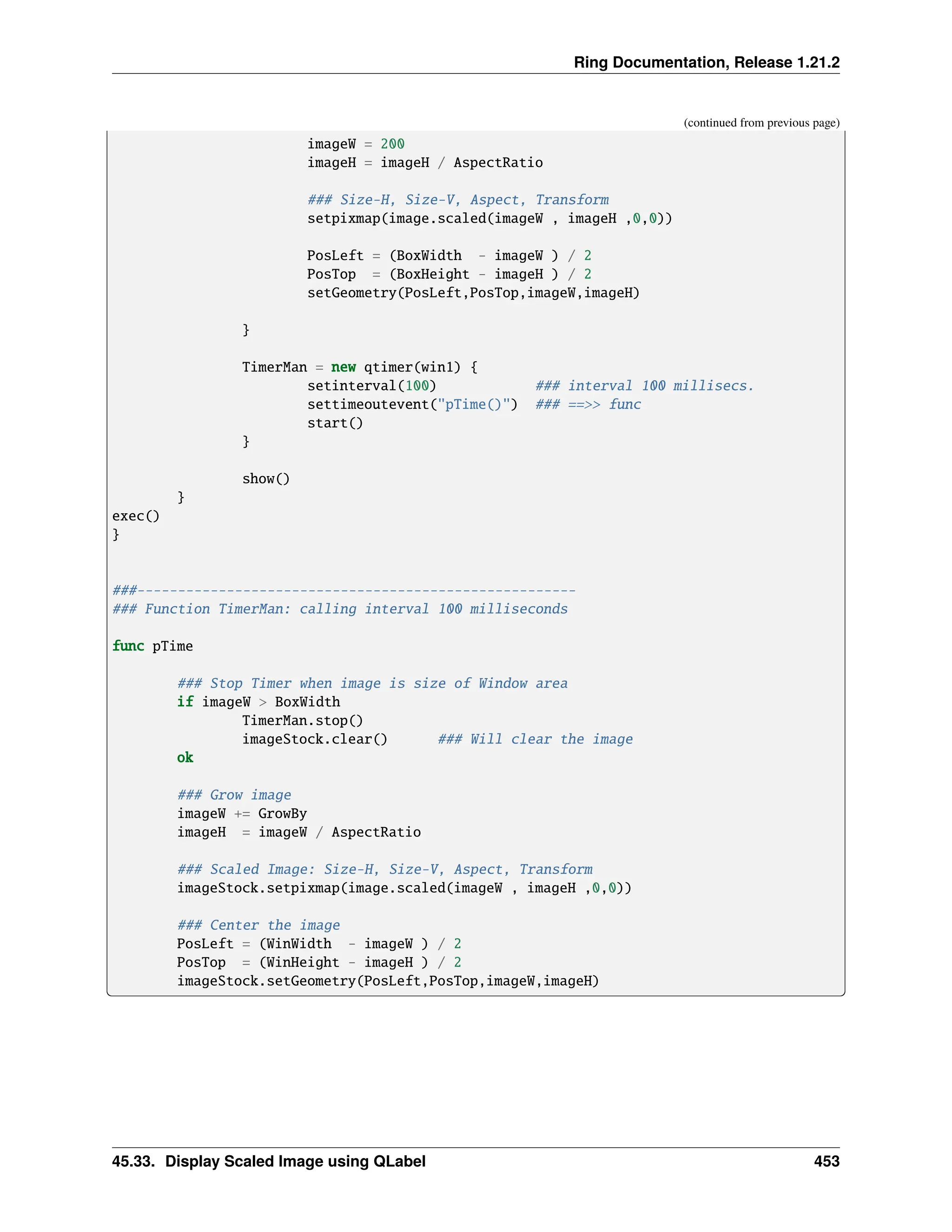Image resolution: width=952 pixels, height=1232 pixels.
Task: Click the func pTime definition line
Action: pyautogui.click(x=152, y=646)
